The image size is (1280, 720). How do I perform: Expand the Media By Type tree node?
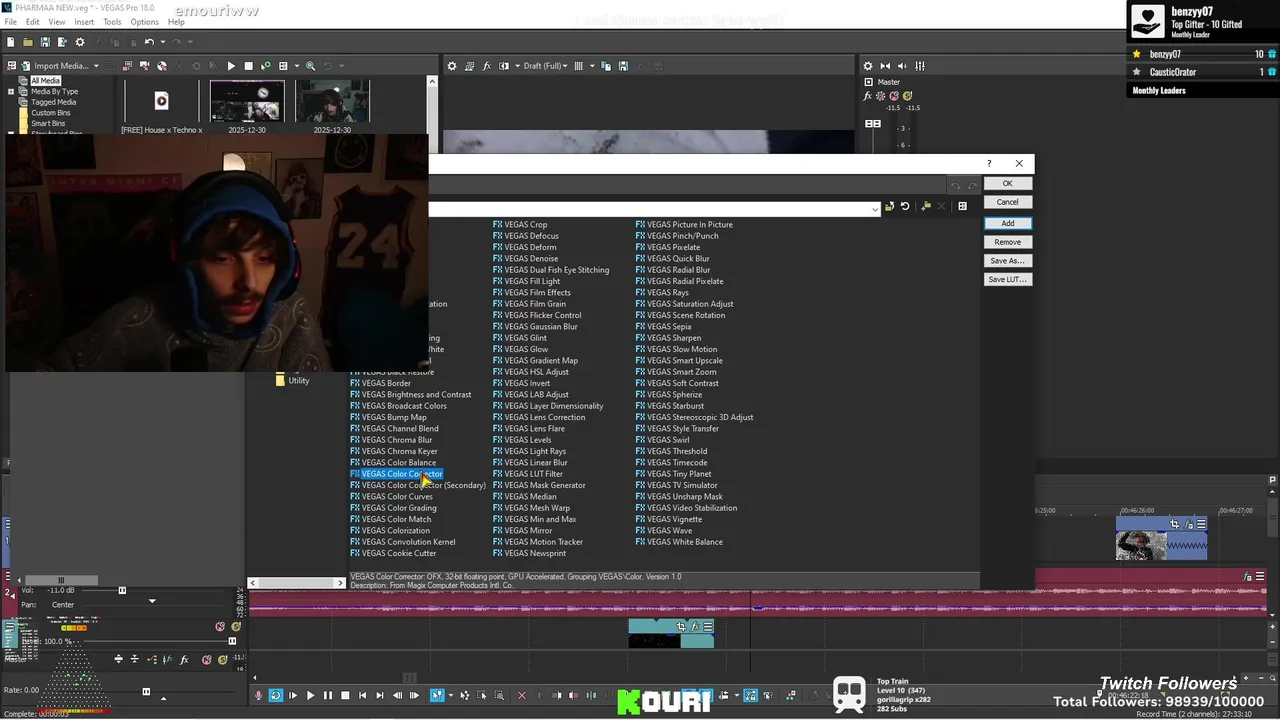(x=11, y=91)
